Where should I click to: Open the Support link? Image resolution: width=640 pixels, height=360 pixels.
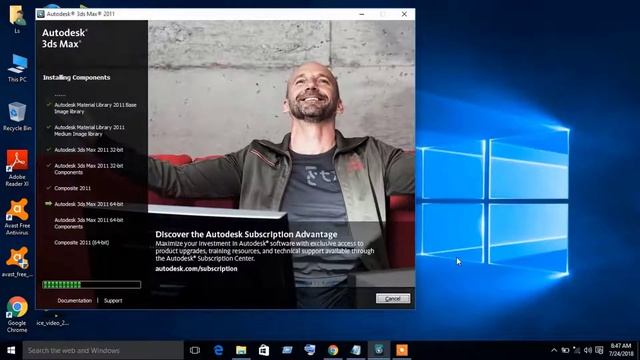click(113, 301)
